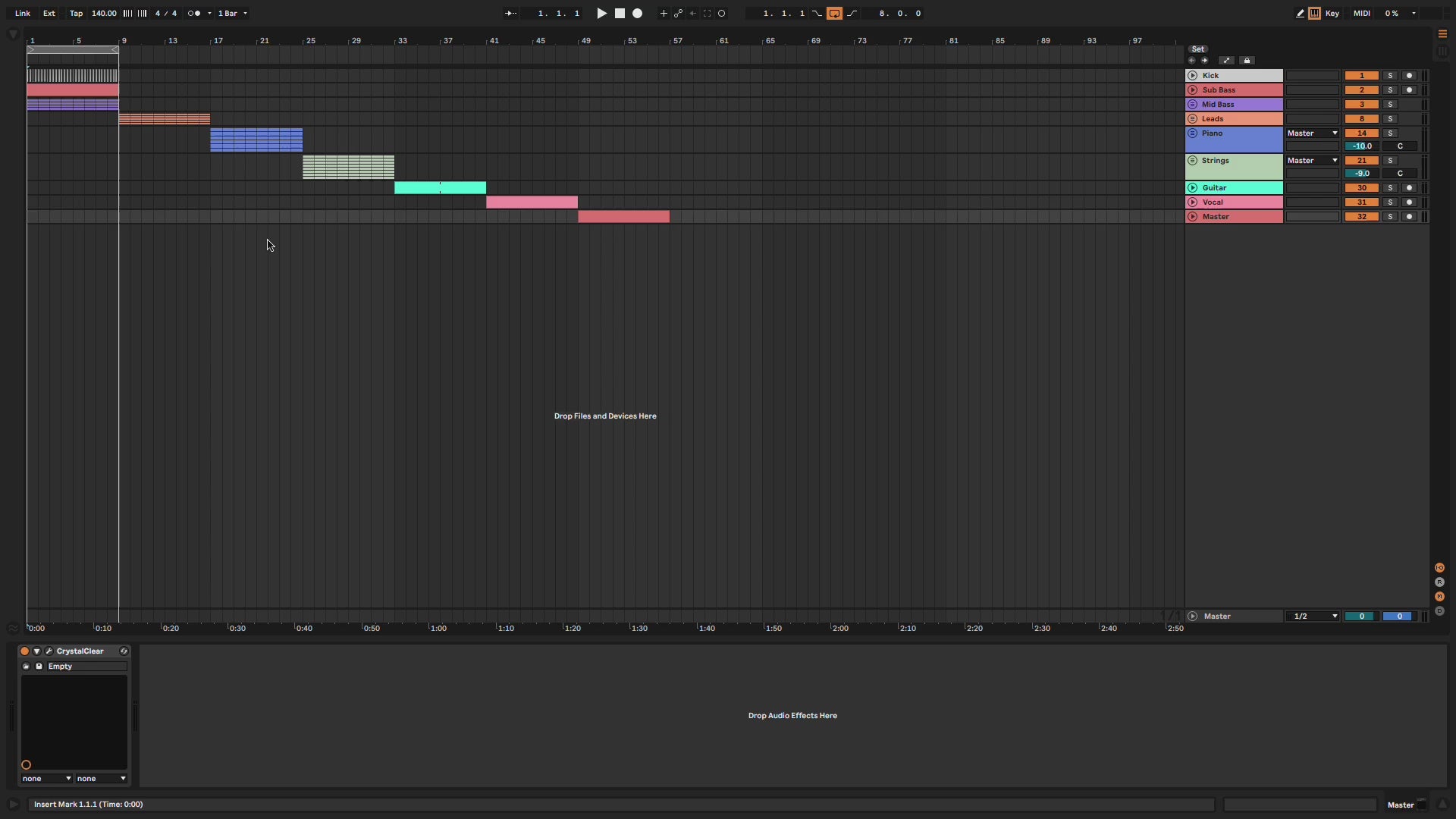Toggle Sub Bass track activator numbered 2
The width and height of the screenshot is (1456, 819).
coord(1361,90)
